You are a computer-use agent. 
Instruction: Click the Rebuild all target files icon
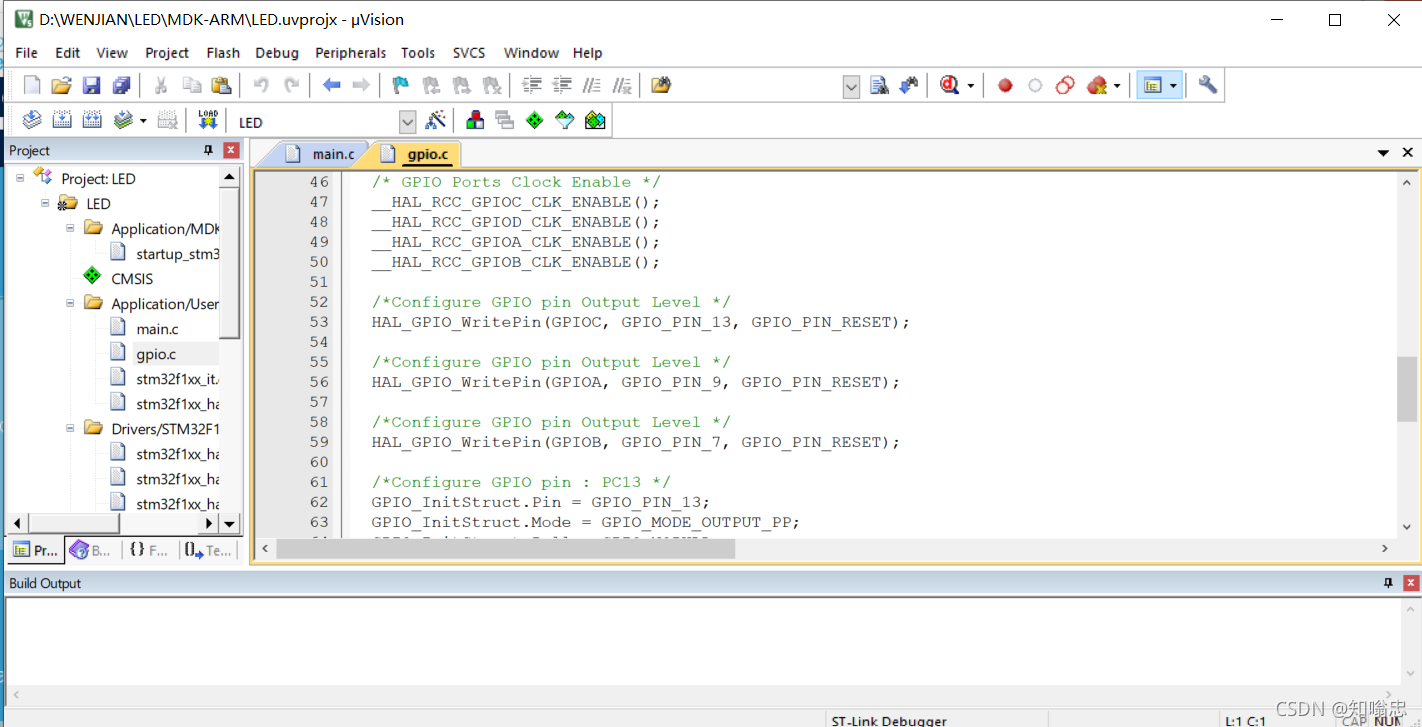[x=92, y=121]
